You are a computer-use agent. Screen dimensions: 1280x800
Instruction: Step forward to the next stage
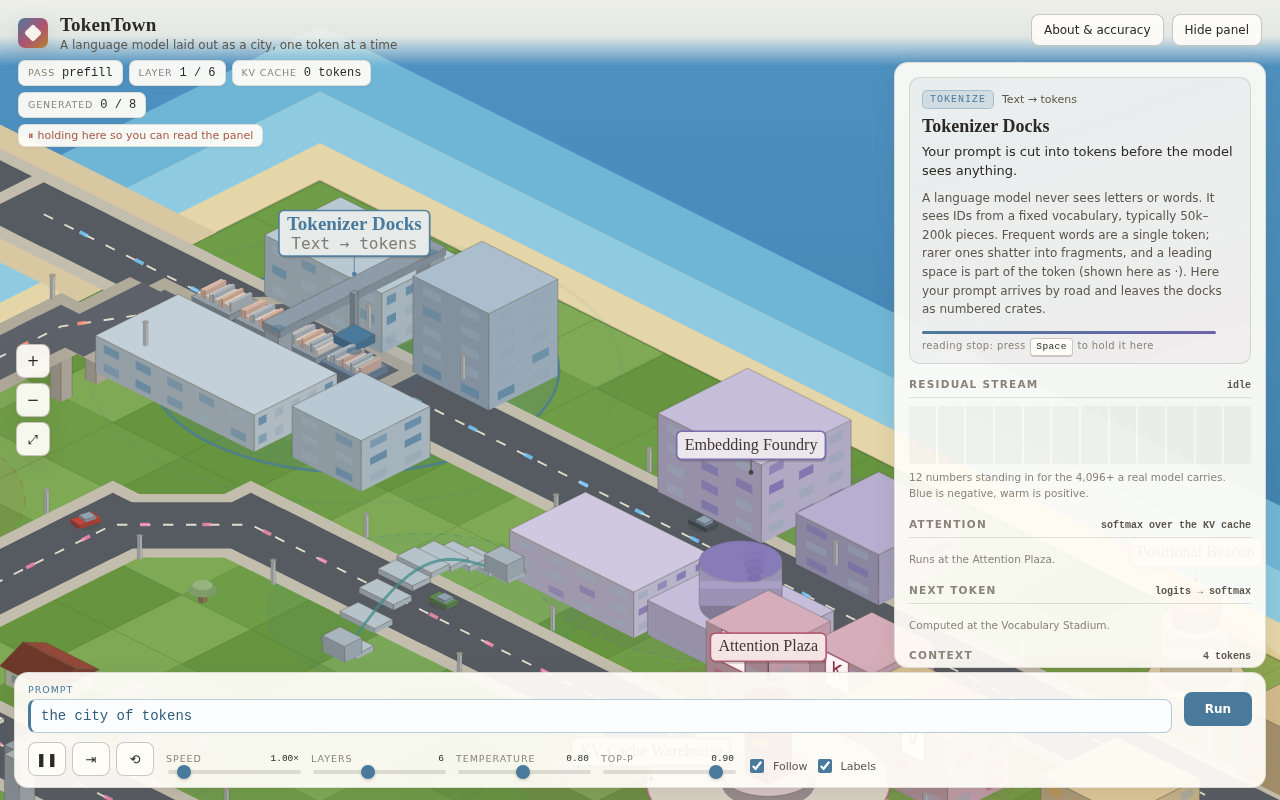click(x=91, y=759)
